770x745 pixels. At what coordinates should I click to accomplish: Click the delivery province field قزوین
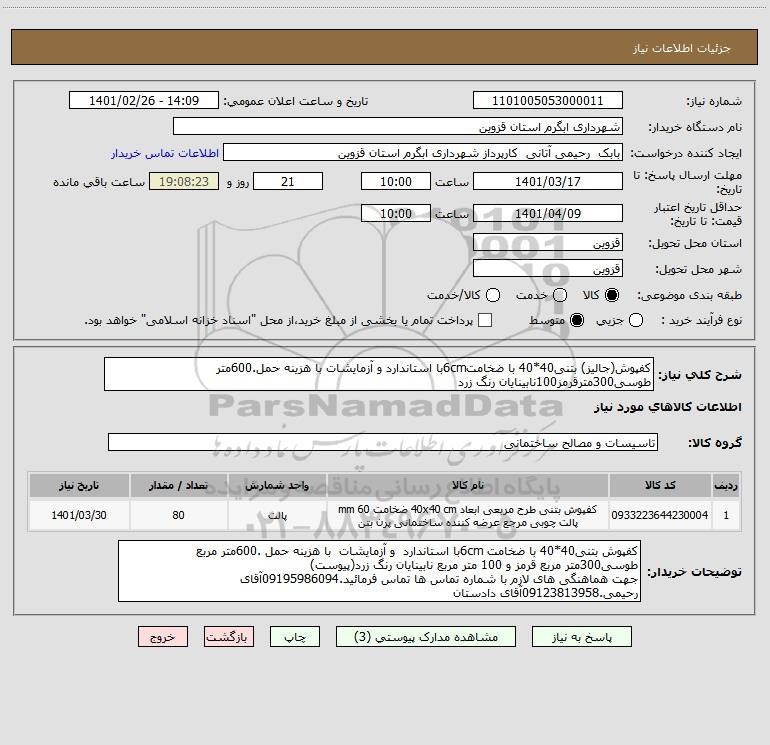pyautogui.click(x=548, y=243)
